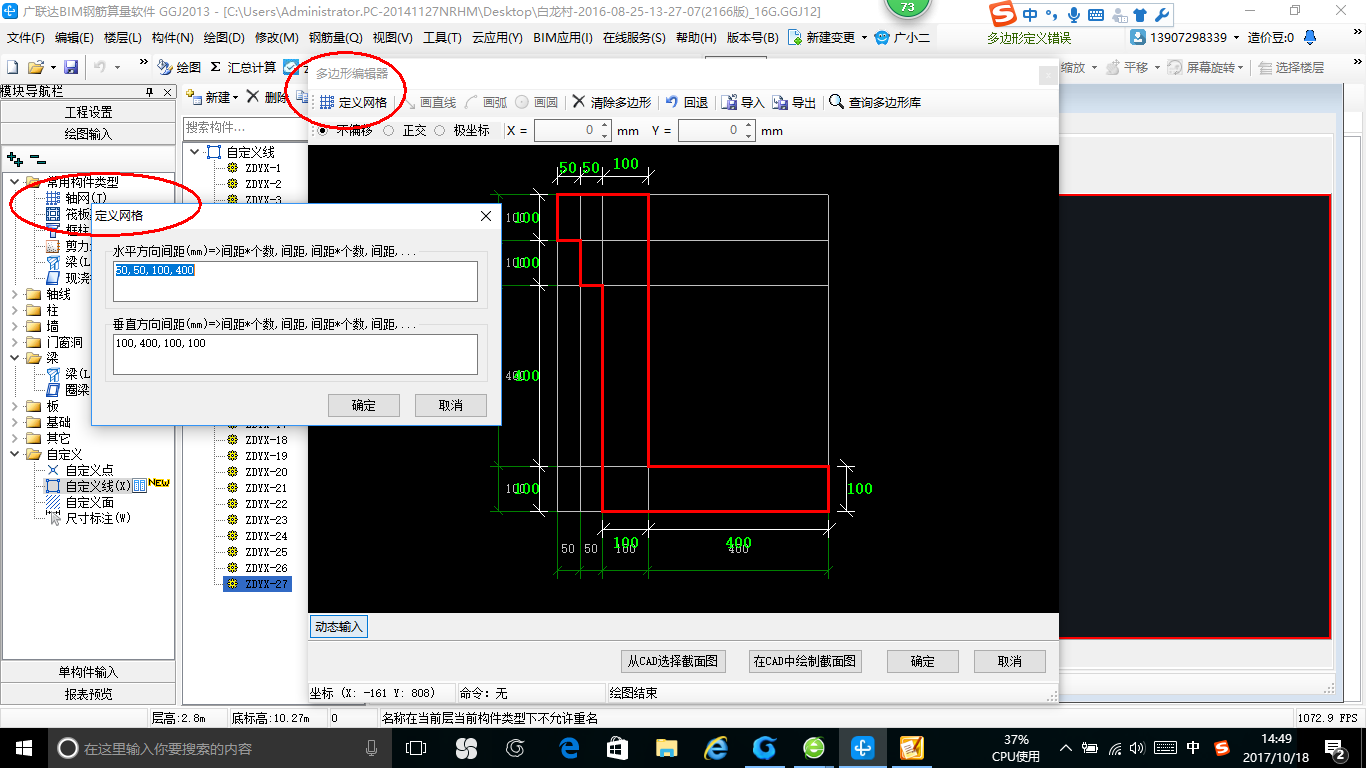Image resolution: width=1366 pixels, height=768 pixels.
Task: Open the 工程设置 navigator section
Action: 88,112
